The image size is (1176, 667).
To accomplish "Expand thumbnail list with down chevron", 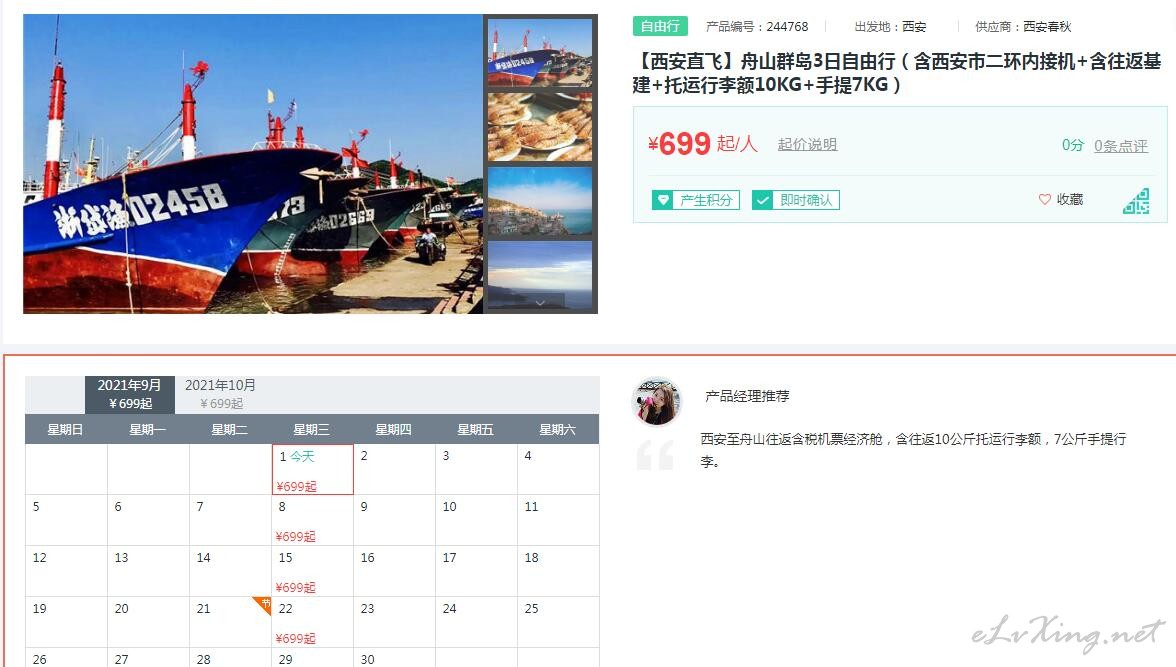I will point(540,302).
